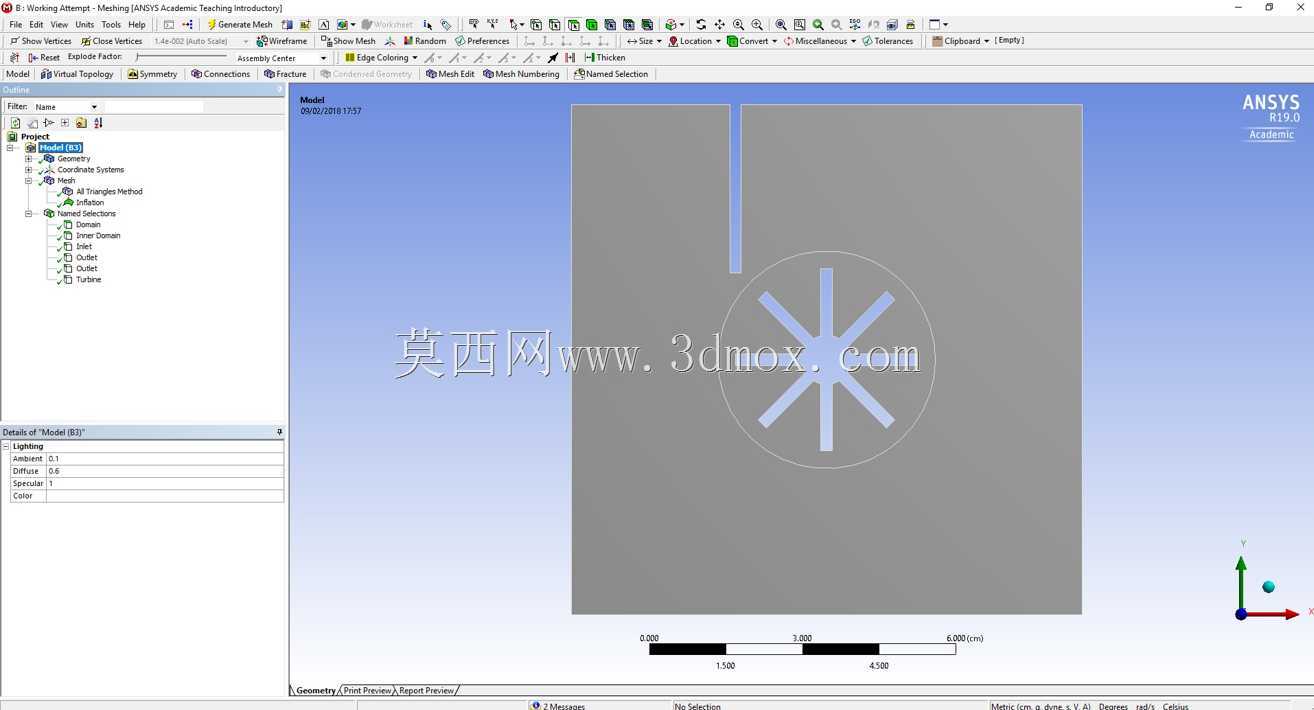Viewport: 1314px width, 710px height.
Task: Click the Mesh Edit button
Action: [x=450, y=74]
